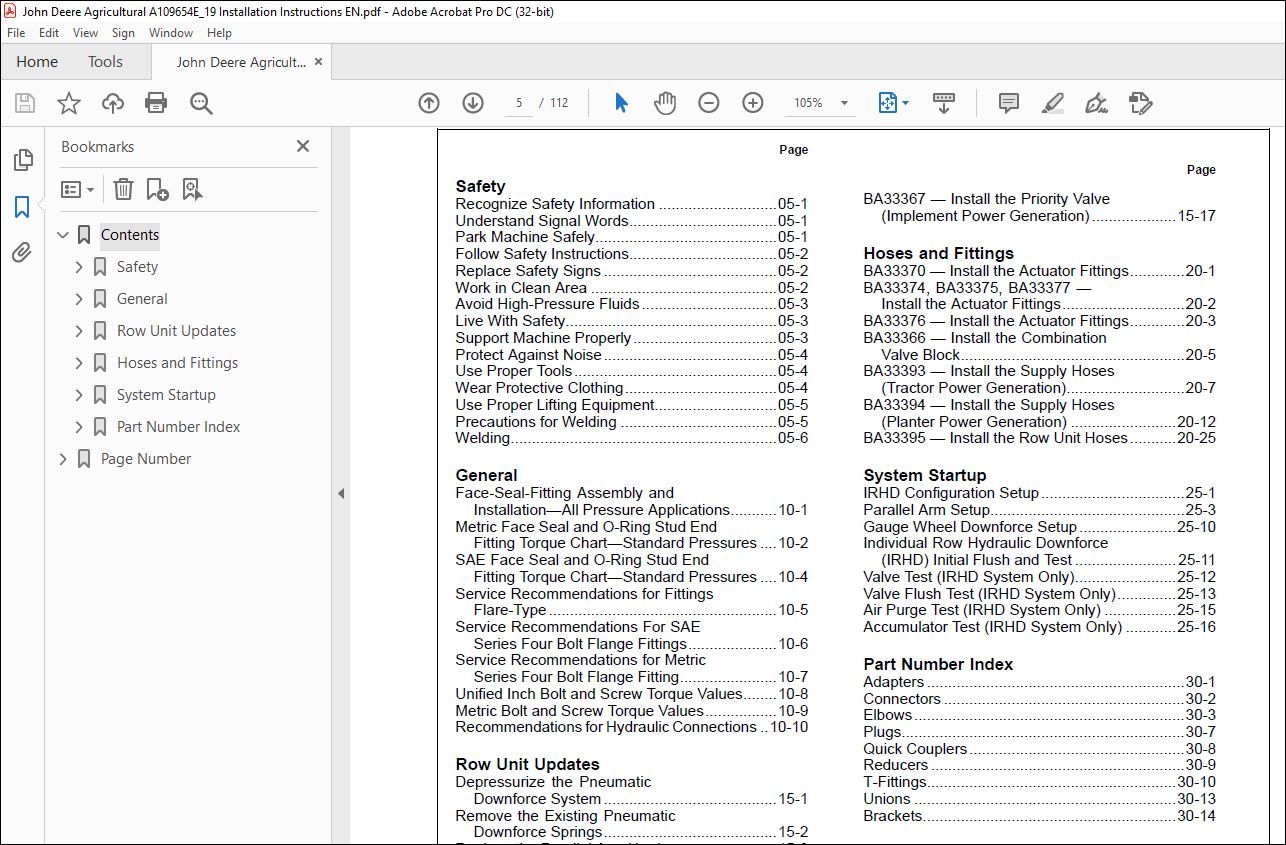
Task: Zoom out with the minus button
Action: [709, 103]
